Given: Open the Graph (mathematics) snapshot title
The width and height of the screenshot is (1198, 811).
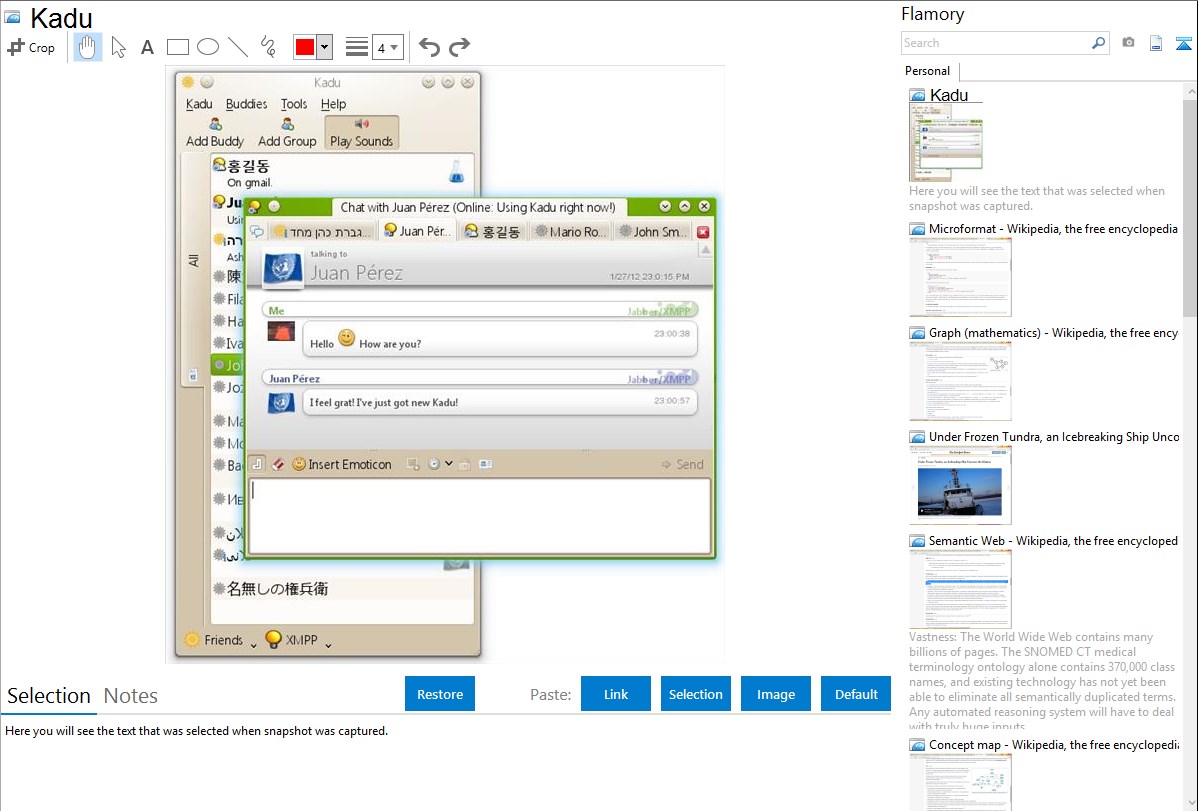Looking at the screenshot, I should 1053,333.
